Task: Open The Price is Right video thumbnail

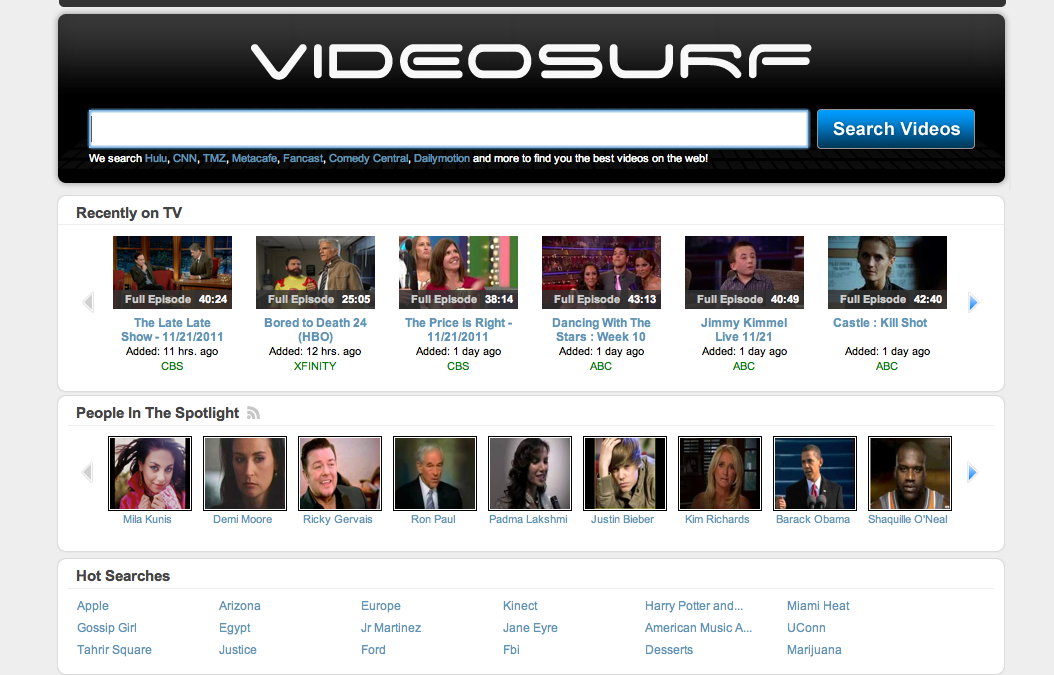Action: click(x=458, y=272)
